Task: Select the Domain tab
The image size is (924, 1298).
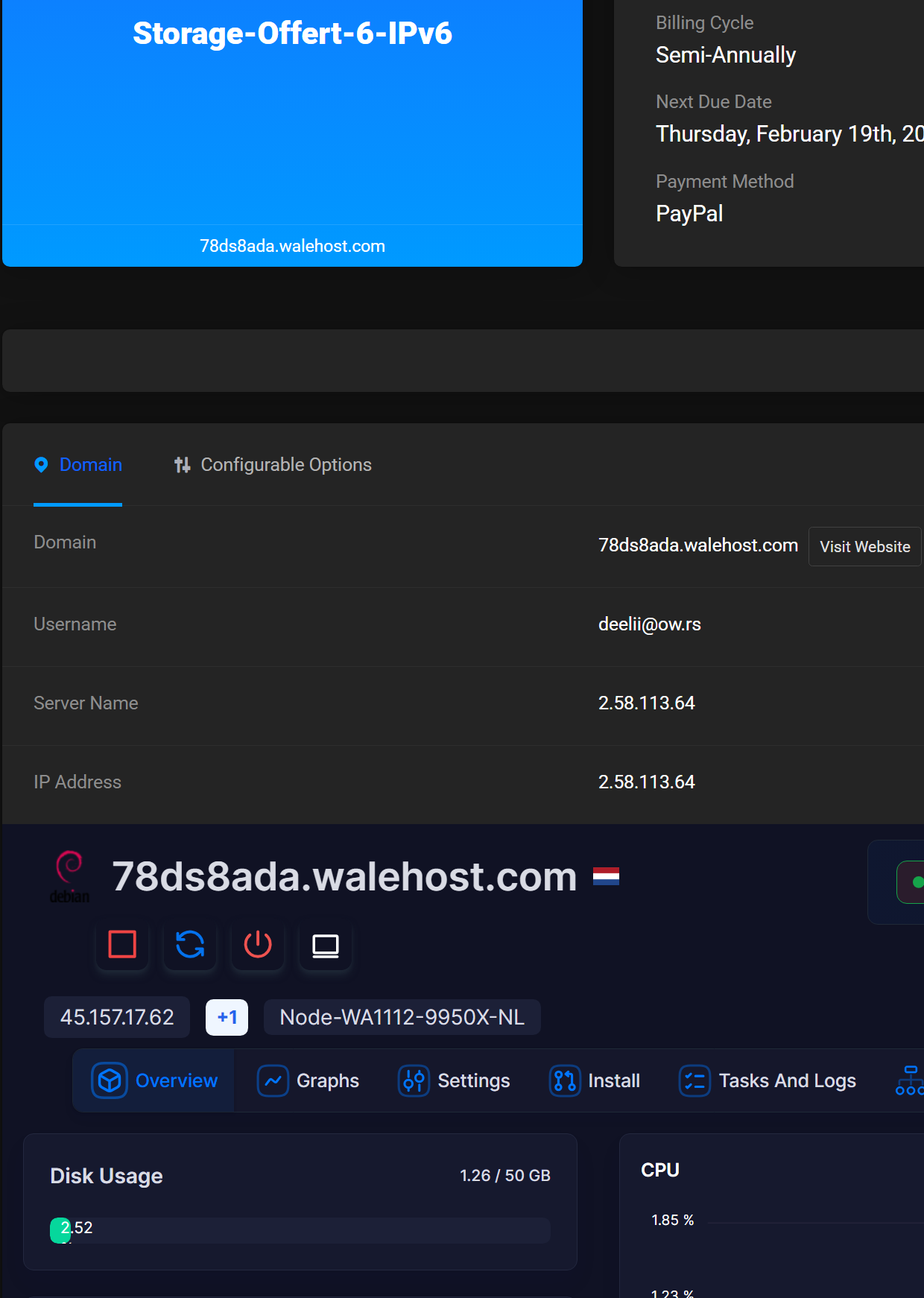Action: pos(90,465)
